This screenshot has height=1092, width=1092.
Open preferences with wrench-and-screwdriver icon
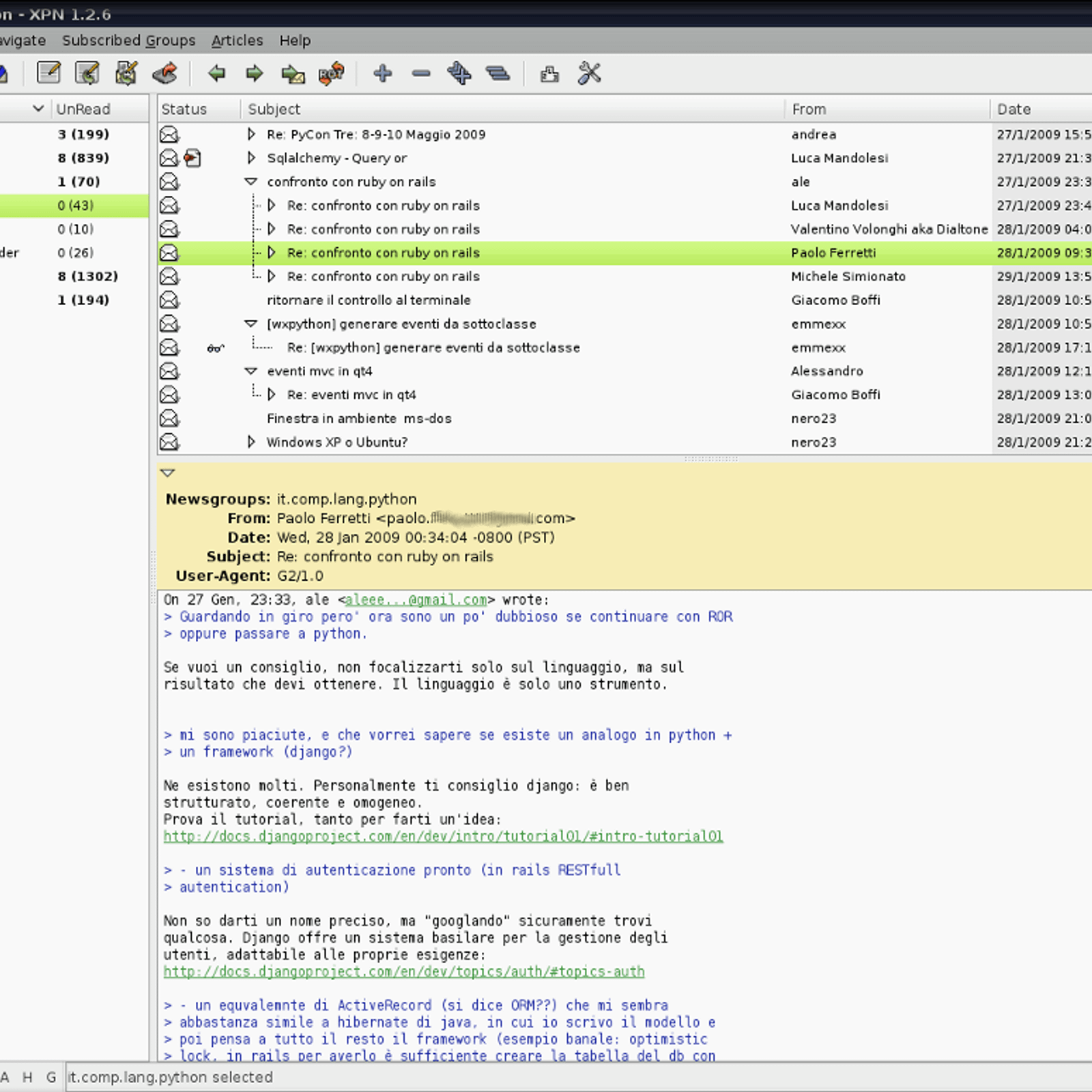click(589, 73)
